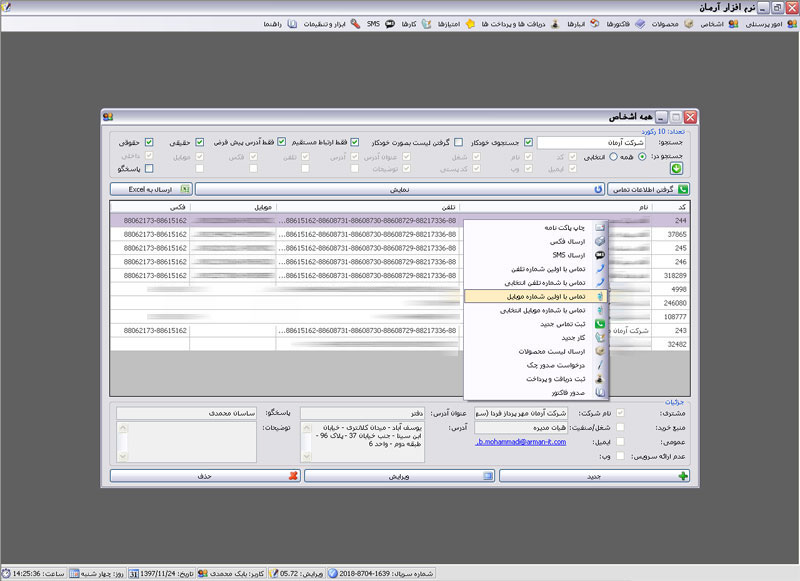Click the جدید (new) button
The height and width of the screenshot is (581, 800).
pos(594,476)
